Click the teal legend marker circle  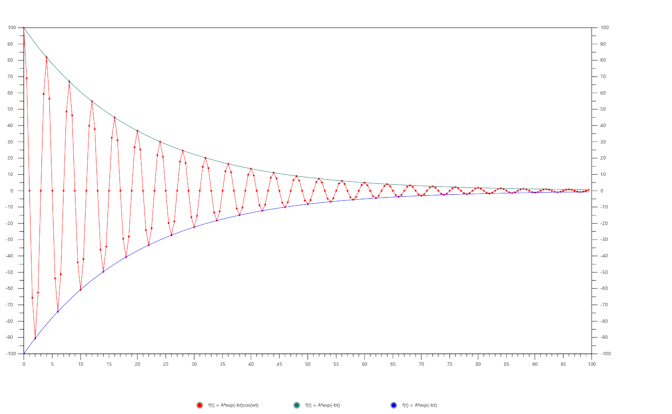[x=297, y=405]
